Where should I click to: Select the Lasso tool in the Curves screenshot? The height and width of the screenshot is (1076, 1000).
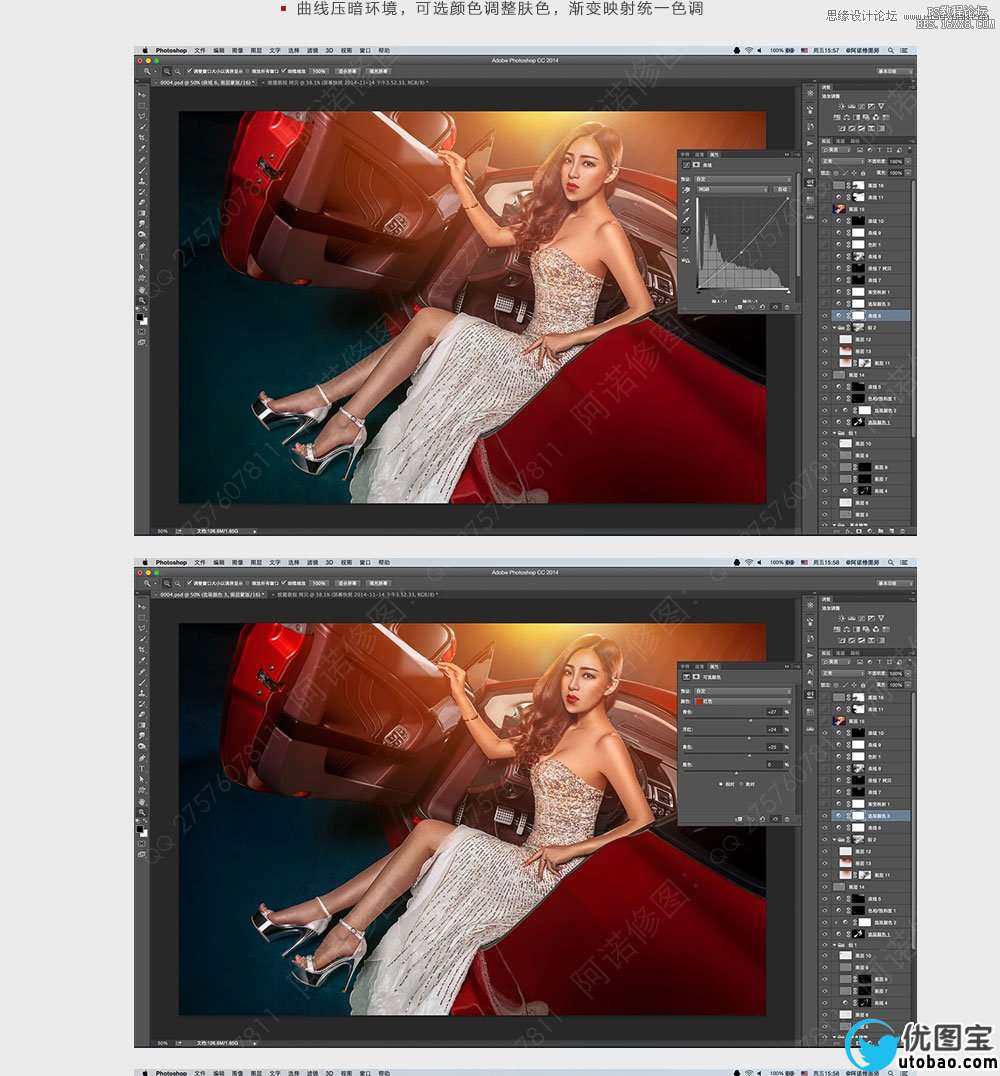(141, 115)
